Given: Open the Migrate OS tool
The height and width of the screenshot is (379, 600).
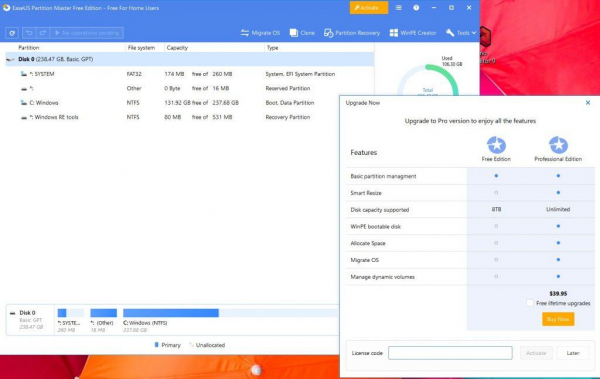Looking at the screenshot, I should tap(260, 33).
